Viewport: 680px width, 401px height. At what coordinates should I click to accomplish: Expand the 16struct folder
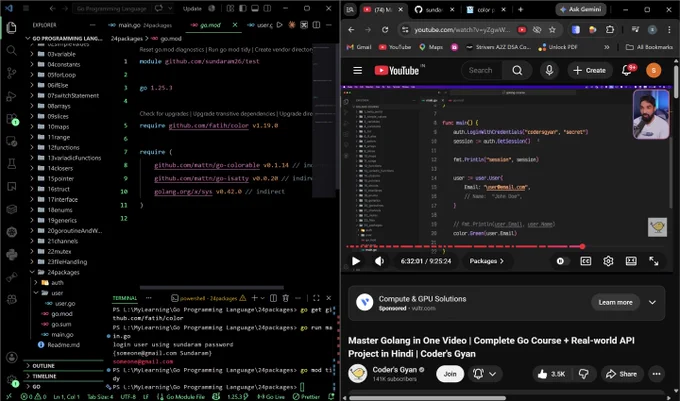coord(58,189)
